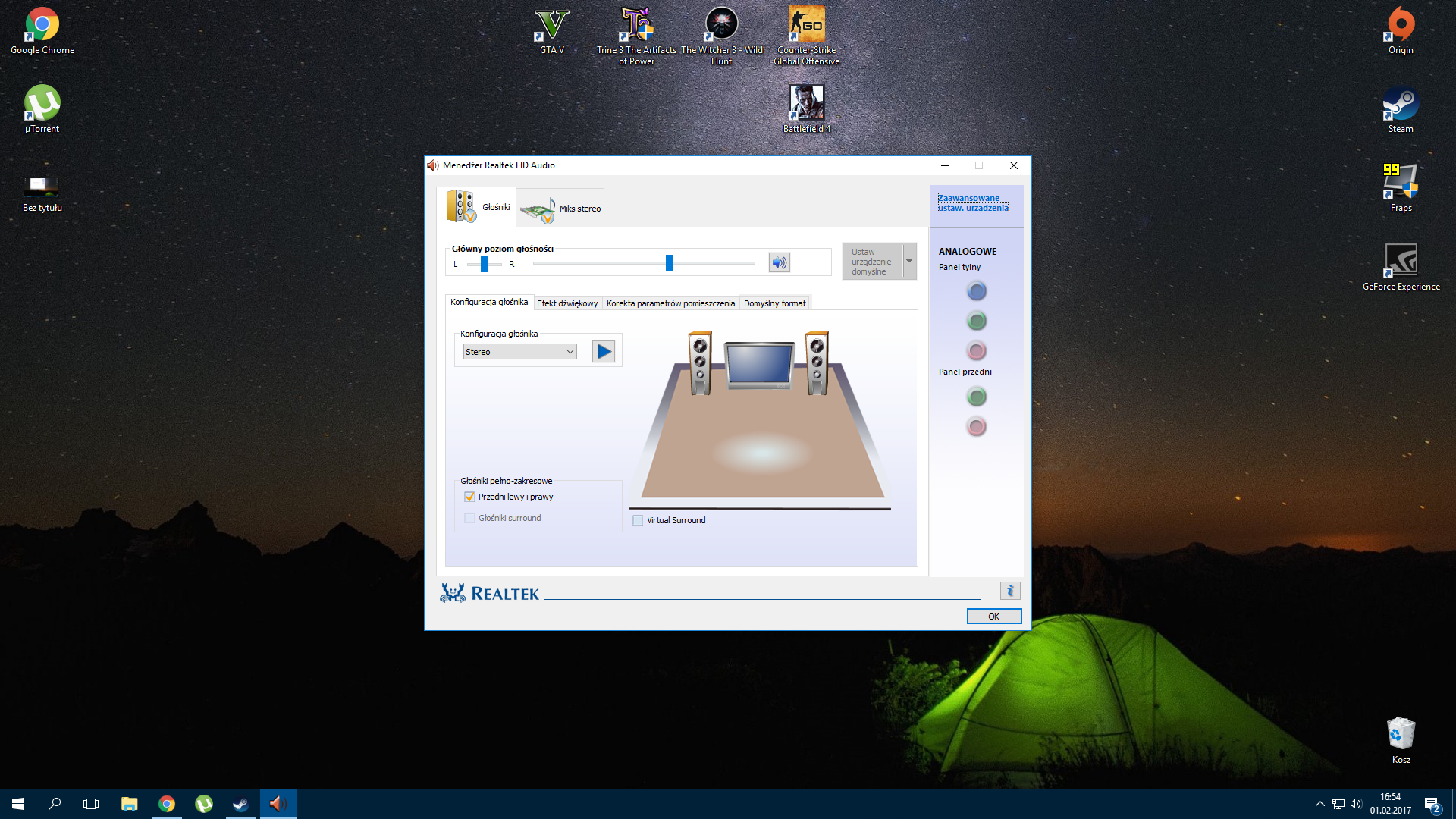Minimize the Realtek HD Audio window
1456x819 pixels.
pyautogui.click(x=945, y=165)
